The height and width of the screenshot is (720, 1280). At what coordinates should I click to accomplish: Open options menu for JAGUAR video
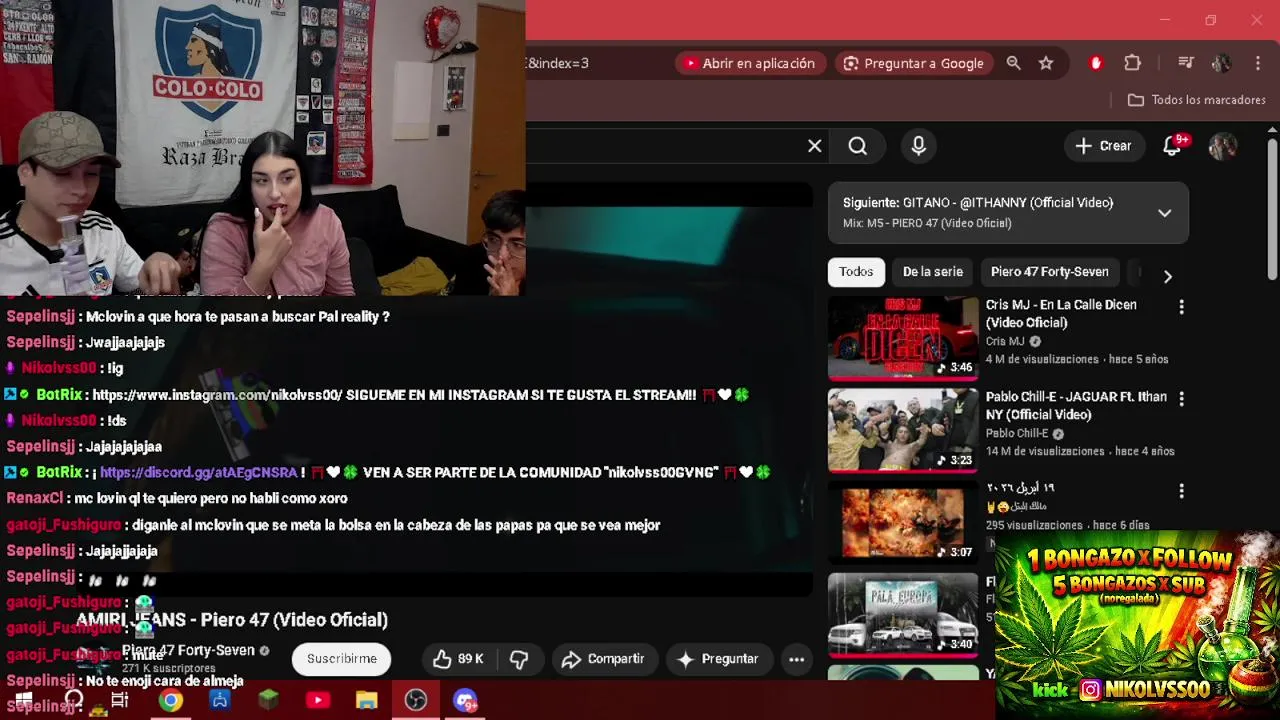(x=1181, y=399)
